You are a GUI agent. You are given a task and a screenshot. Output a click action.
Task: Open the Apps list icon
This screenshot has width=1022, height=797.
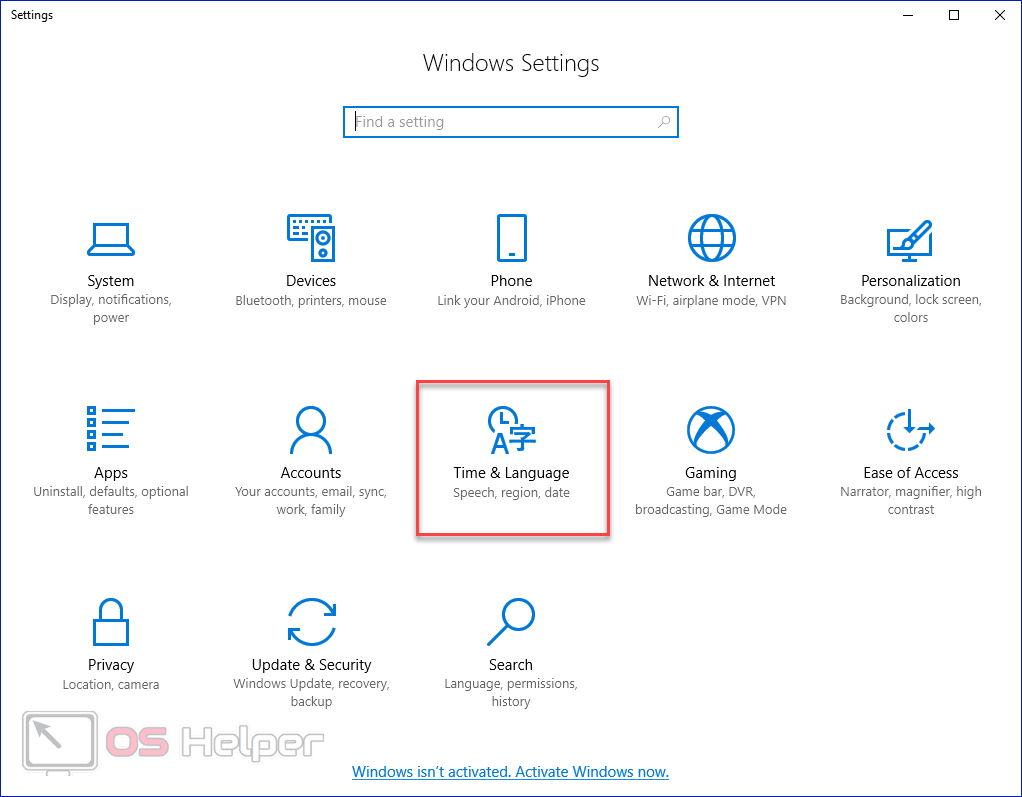tap(110, 430)
